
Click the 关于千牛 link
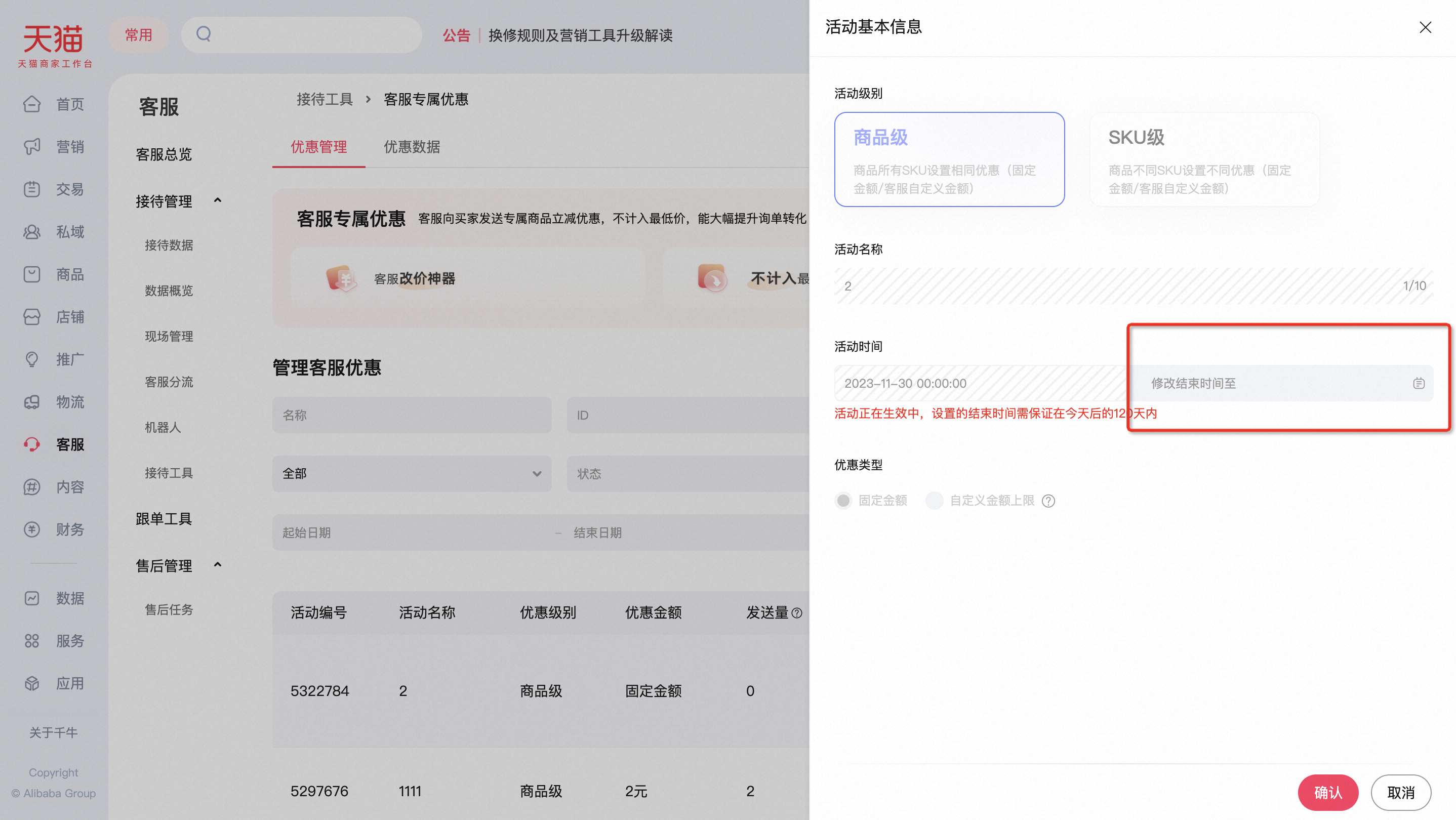coord(54,733)
